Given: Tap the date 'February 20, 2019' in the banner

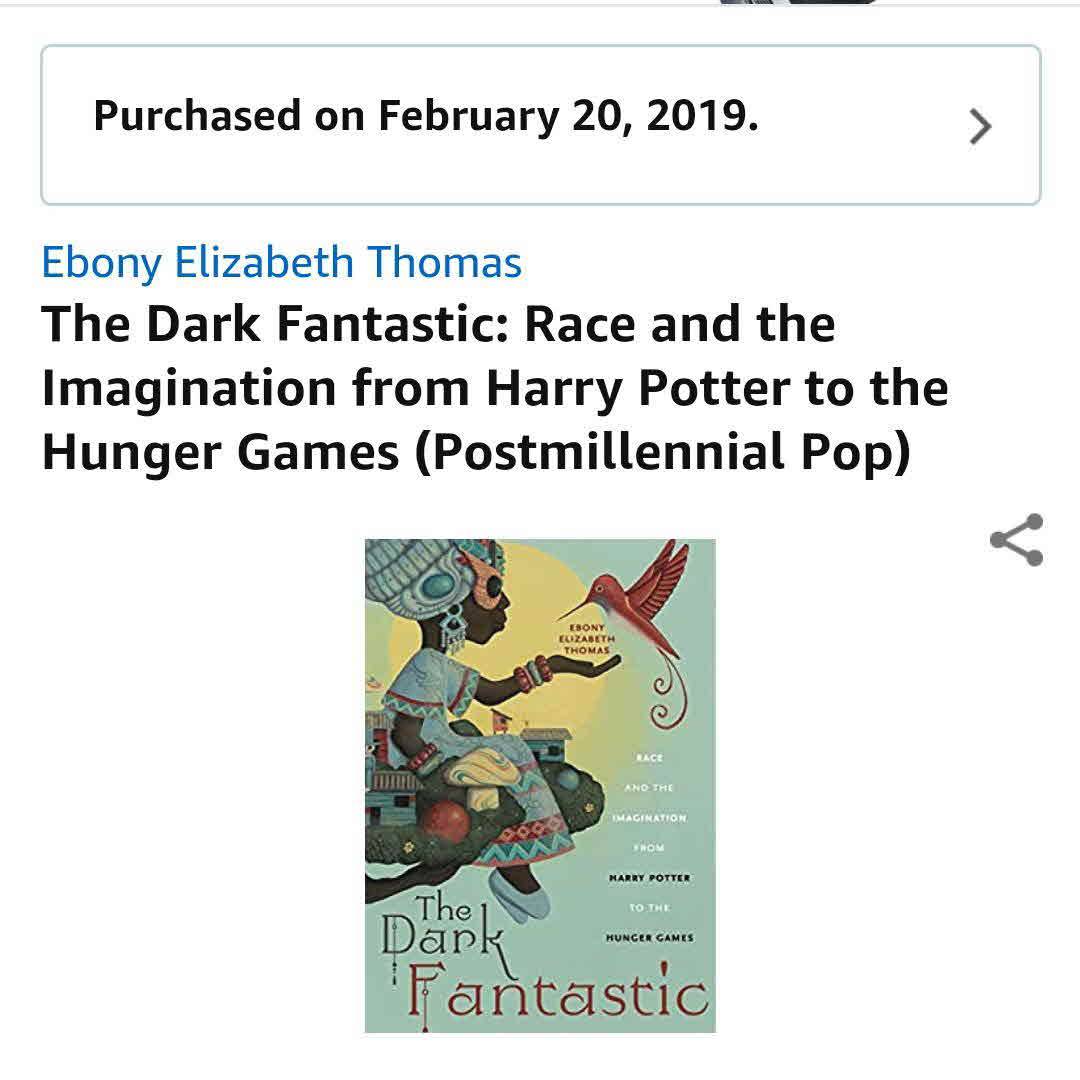Looking at the screenshot, I should coord(568,116).
